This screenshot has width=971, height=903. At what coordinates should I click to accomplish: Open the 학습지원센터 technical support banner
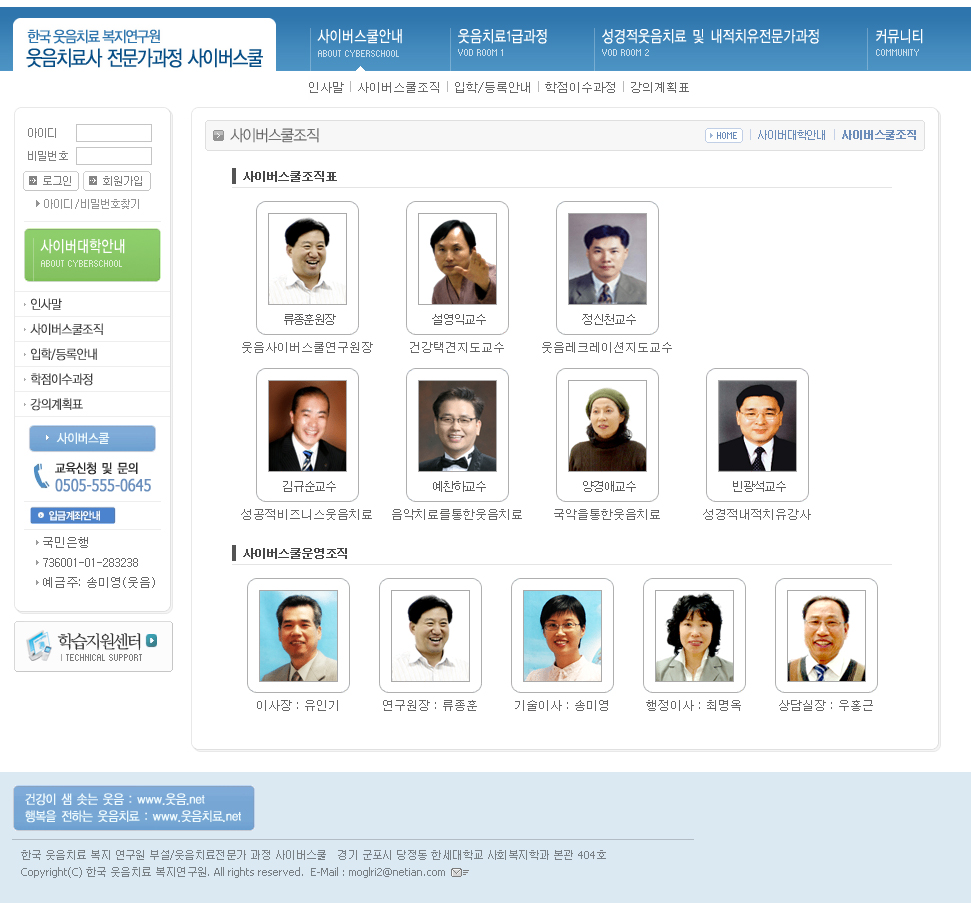point(94,646)
